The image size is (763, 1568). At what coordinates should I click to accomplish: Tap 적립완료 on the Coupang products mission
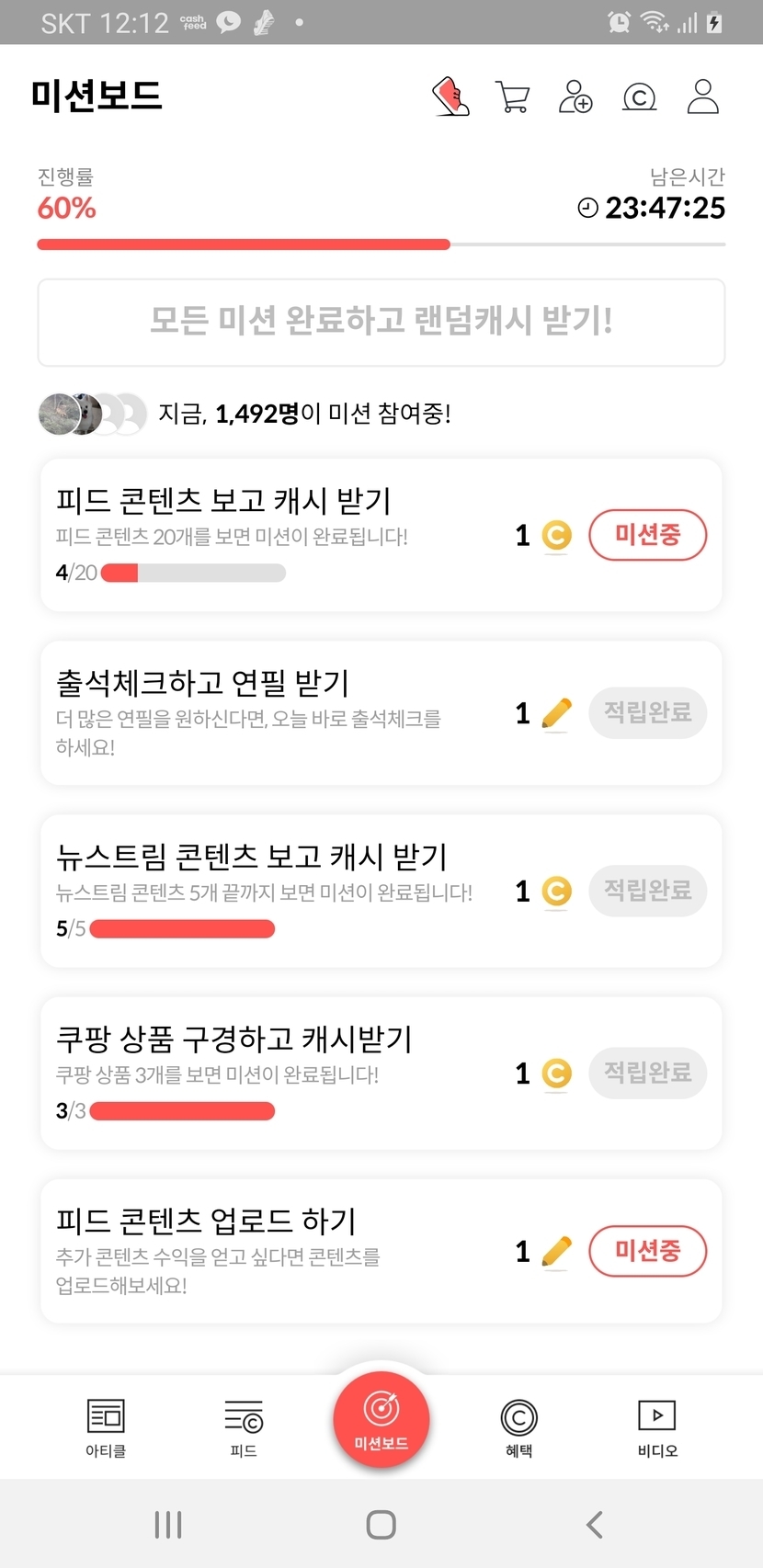tap(647, 1073)
